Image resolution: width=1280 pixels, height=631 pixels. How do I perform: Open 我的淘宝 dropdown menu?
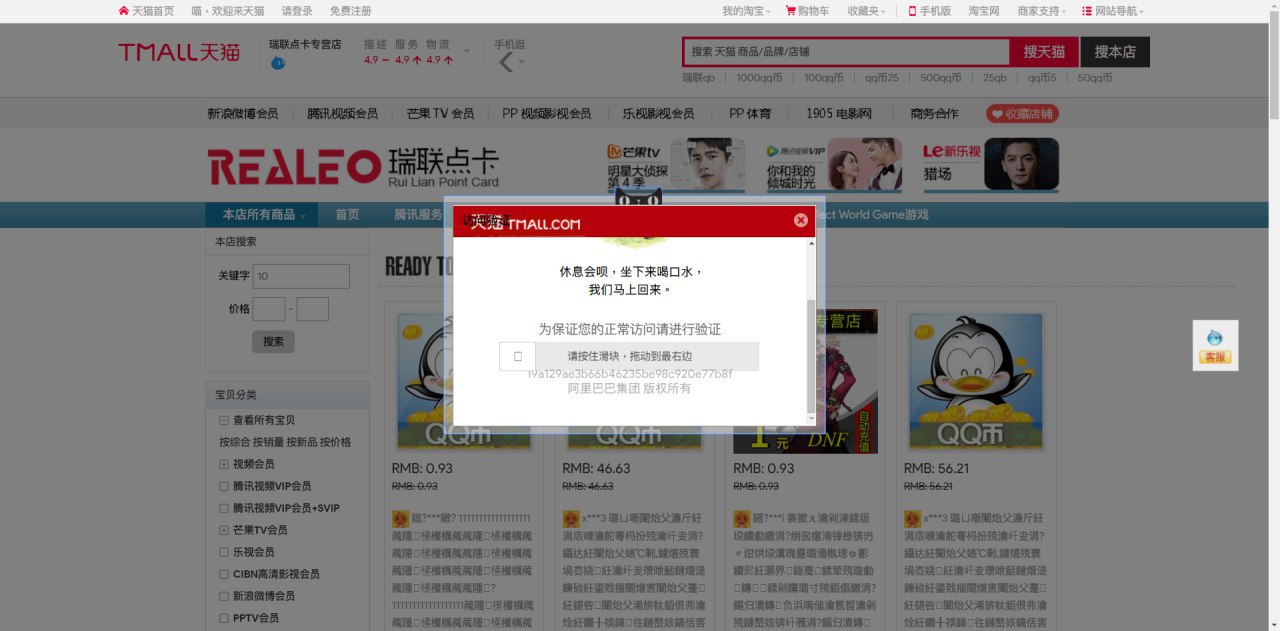[746, 11]
